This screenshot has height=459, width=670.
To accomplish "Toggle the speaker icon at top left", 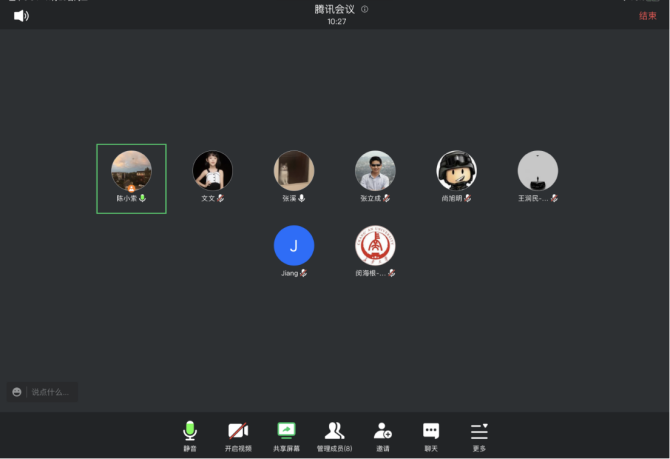I will 21,16.
